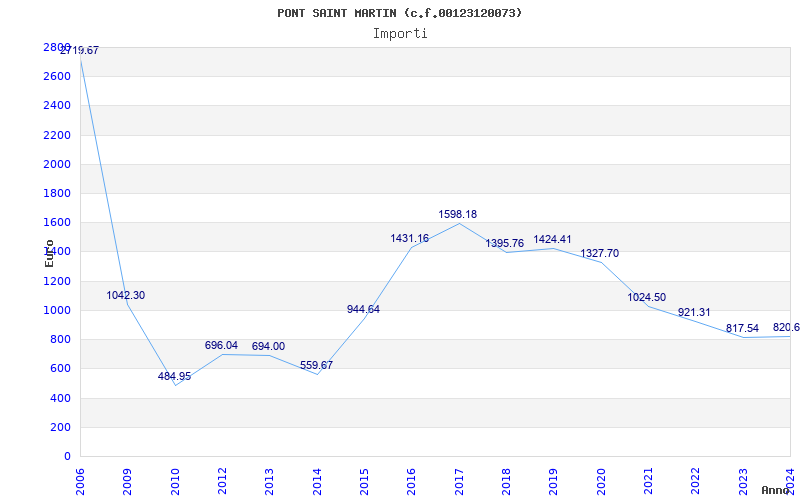Select the 817.54 data label

[742, 328]
